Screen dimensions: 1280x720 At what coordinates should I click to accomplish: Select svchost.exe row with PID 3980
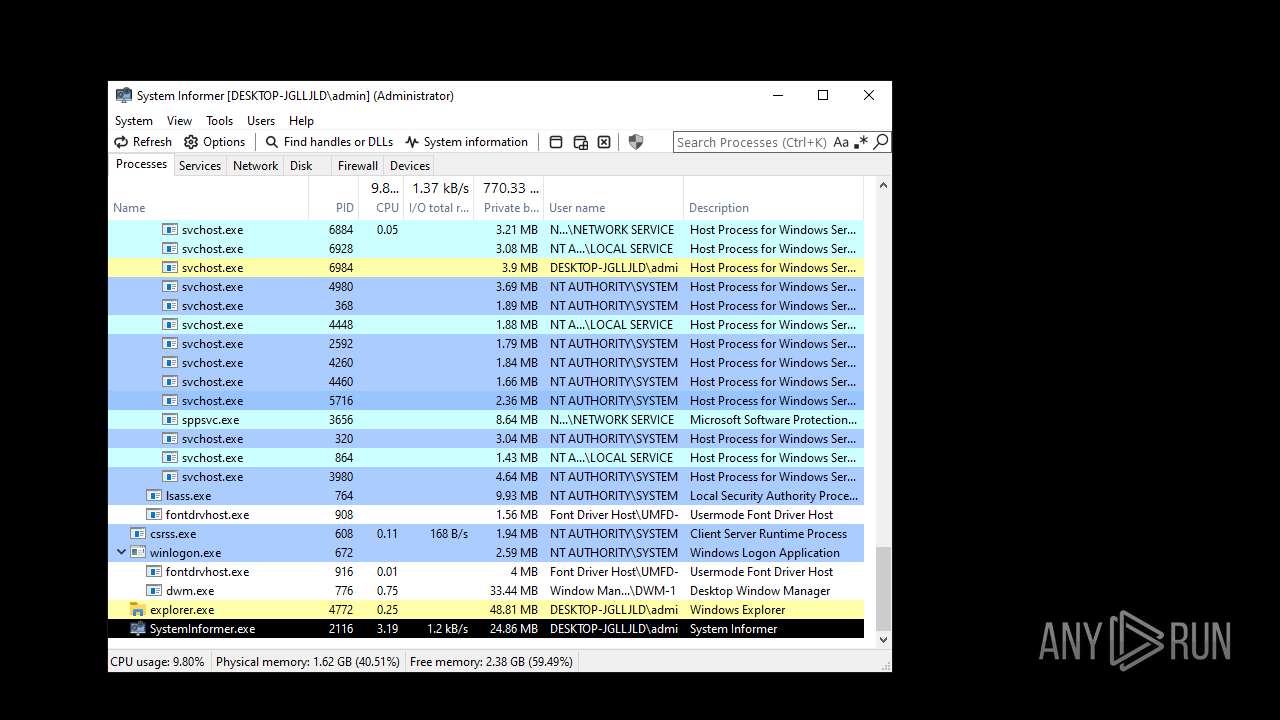tap(486, 477)
